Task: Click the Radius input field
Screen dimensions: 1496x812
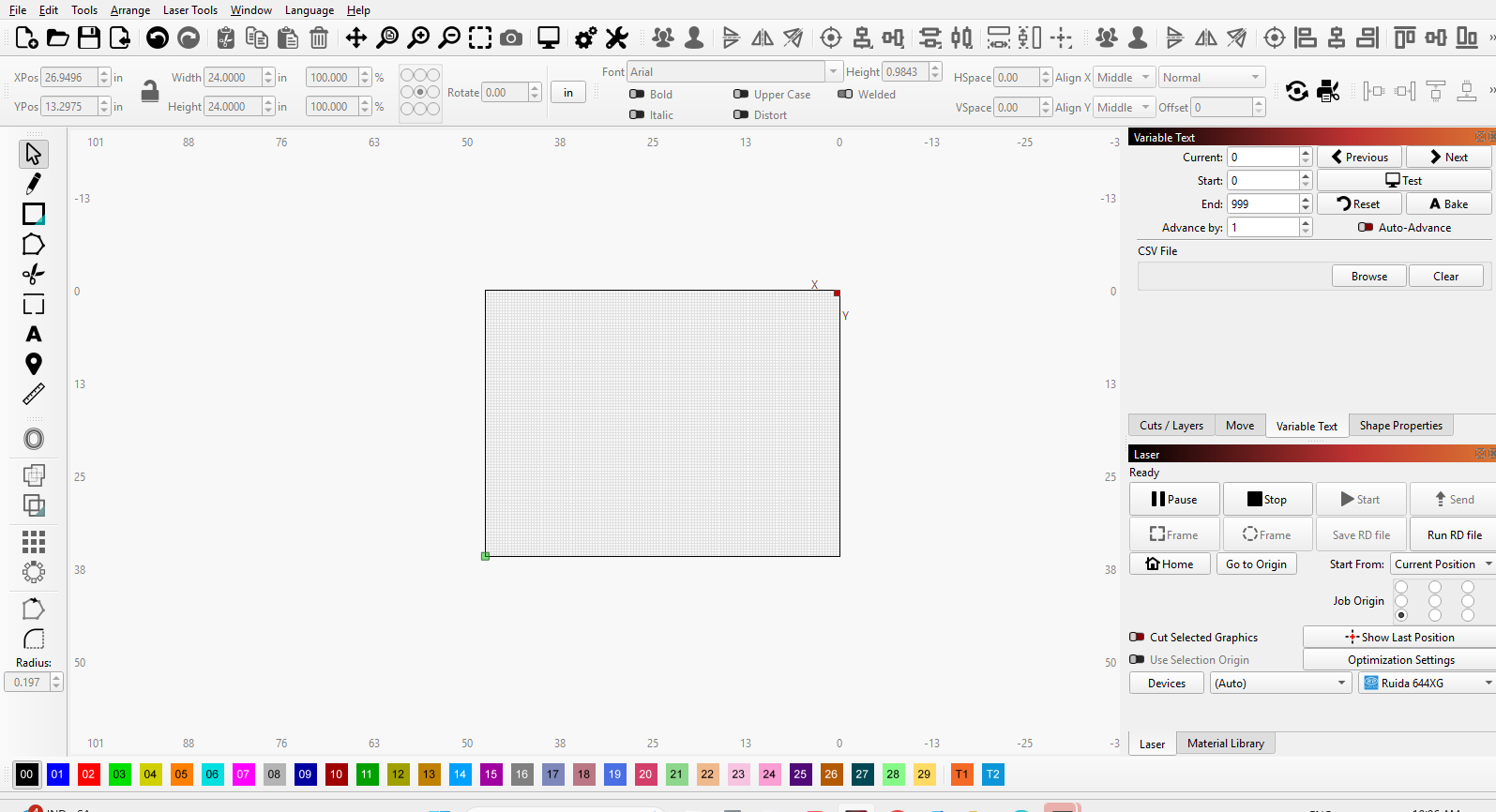Action: point(28,683)
